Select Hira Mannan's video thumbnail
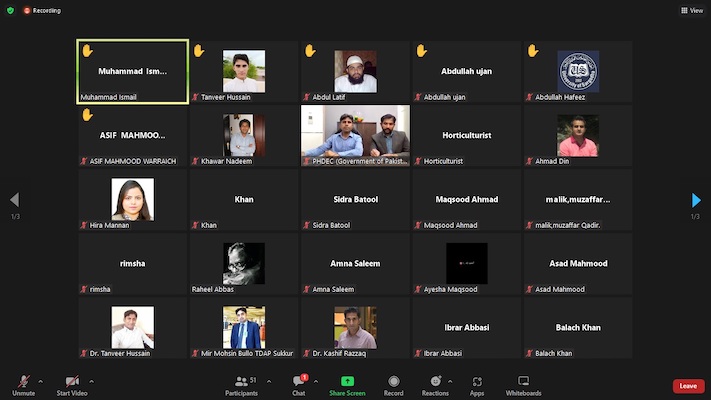The height and width of the screenshot is (400, 711). coord(133,200)
